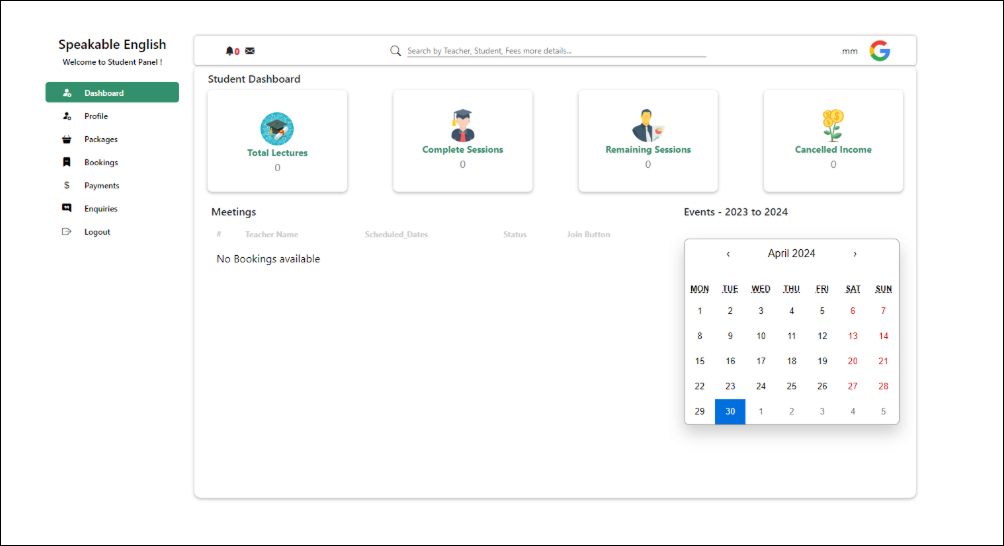Click the Profile sidebar icon

click(x=67, y=116)
